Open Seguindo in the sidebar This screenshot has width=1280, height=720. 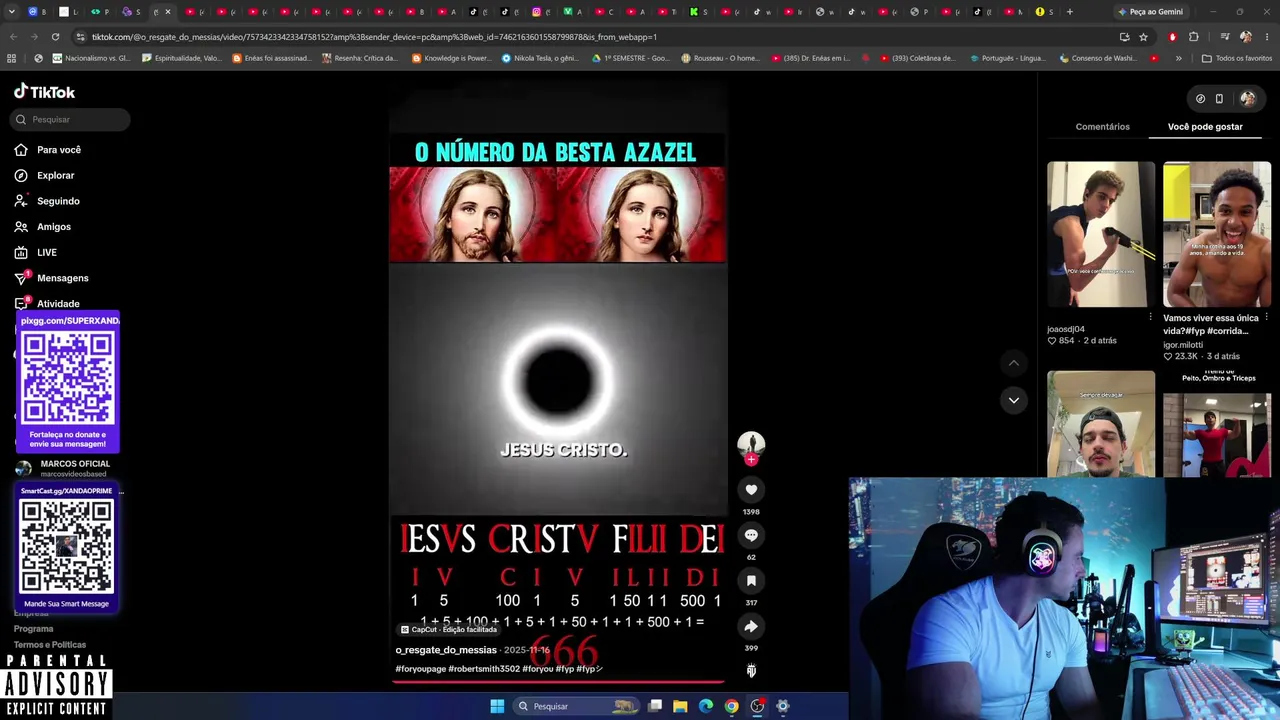47,201
